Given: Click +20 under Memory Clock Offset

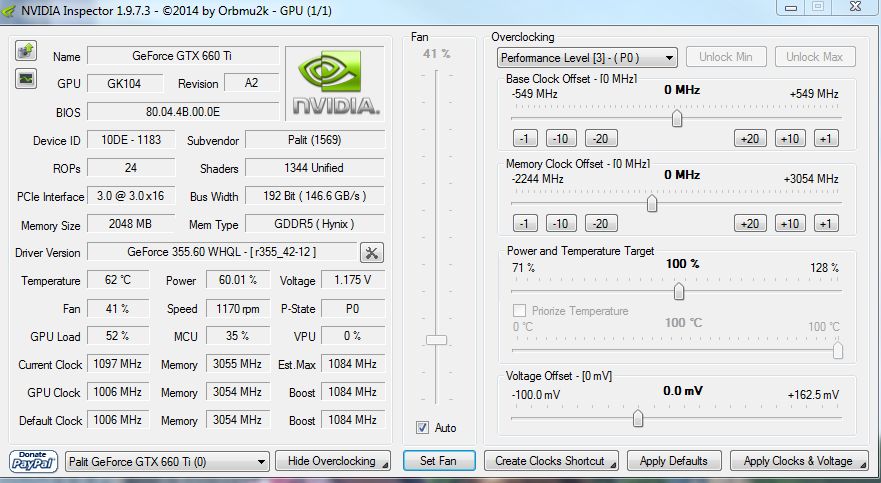Looking at the screenshot, I should tap(750, 224).
